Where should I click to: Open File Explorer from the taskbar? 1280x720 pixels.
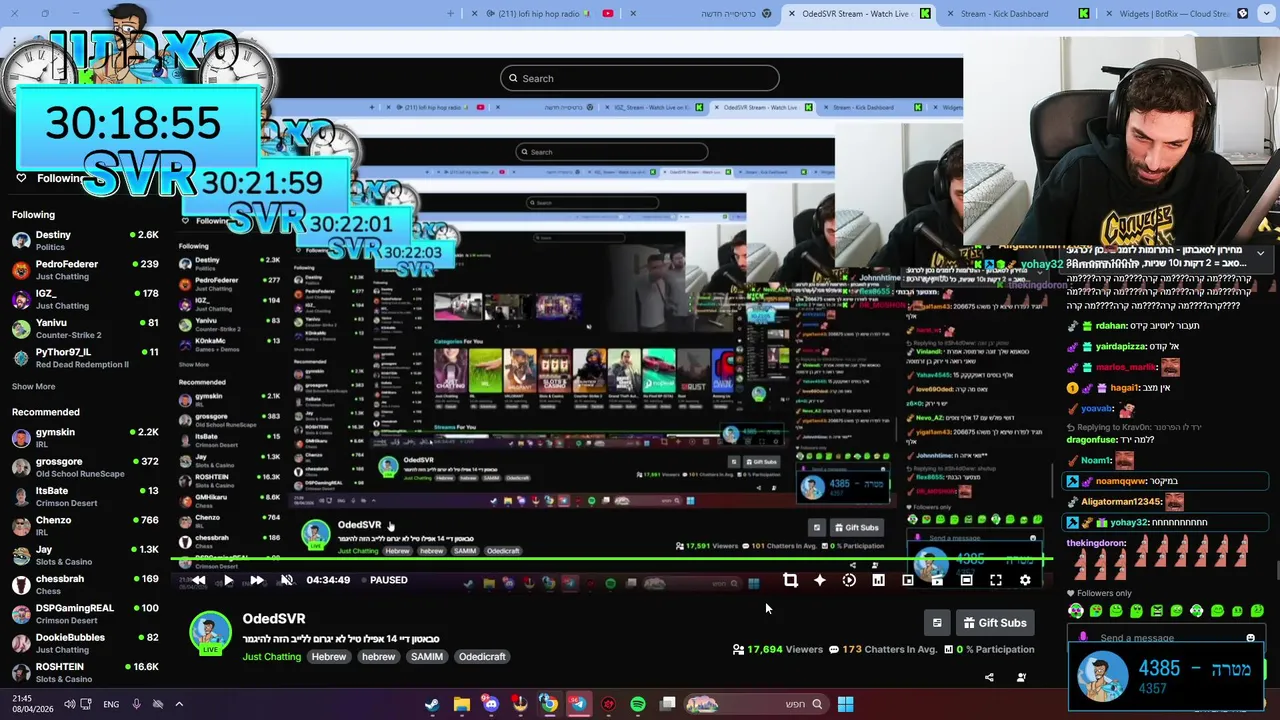[x=461, y=704]
